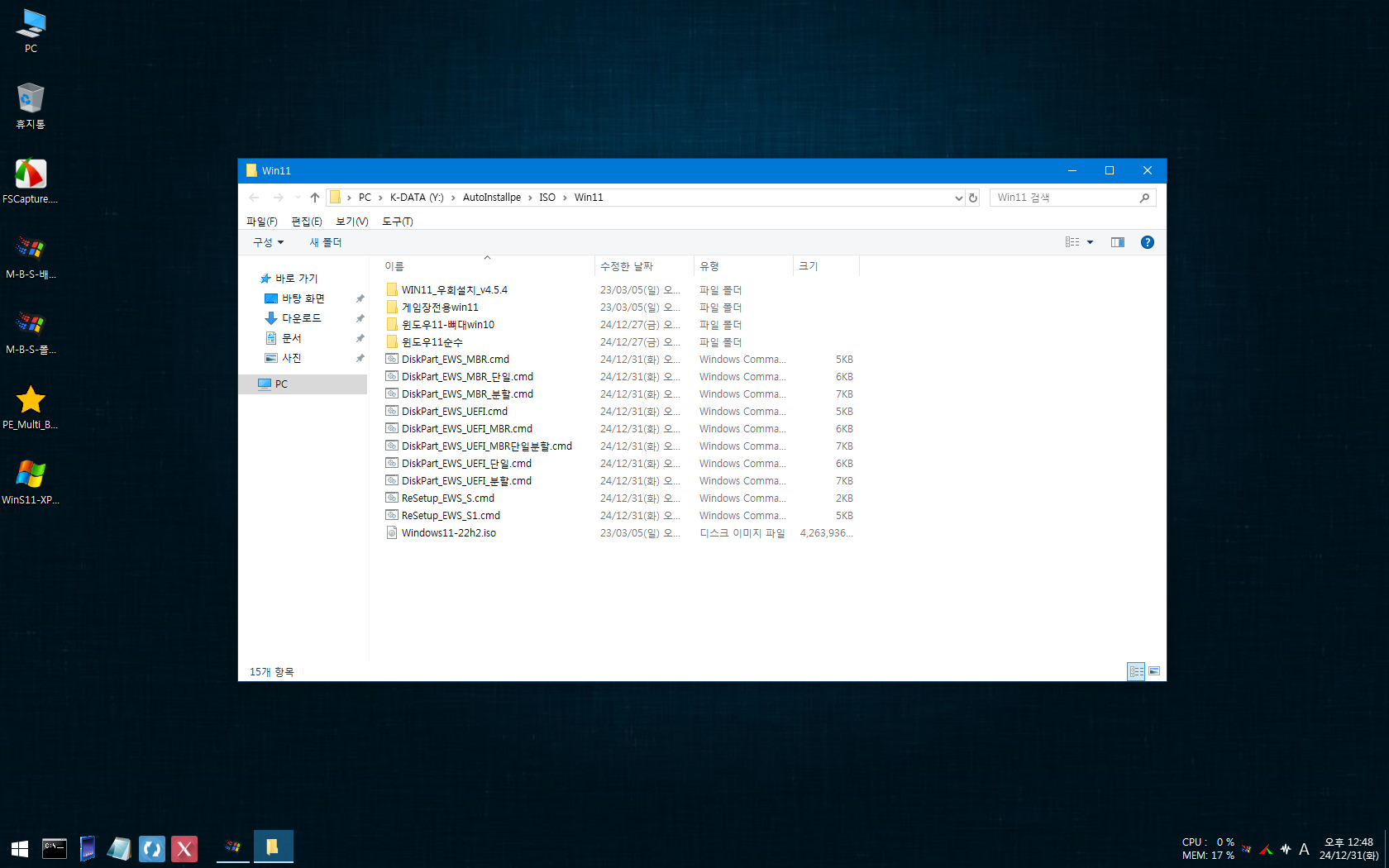
Task: Click the search magnifier icon
Action: tap(1144, 198)
